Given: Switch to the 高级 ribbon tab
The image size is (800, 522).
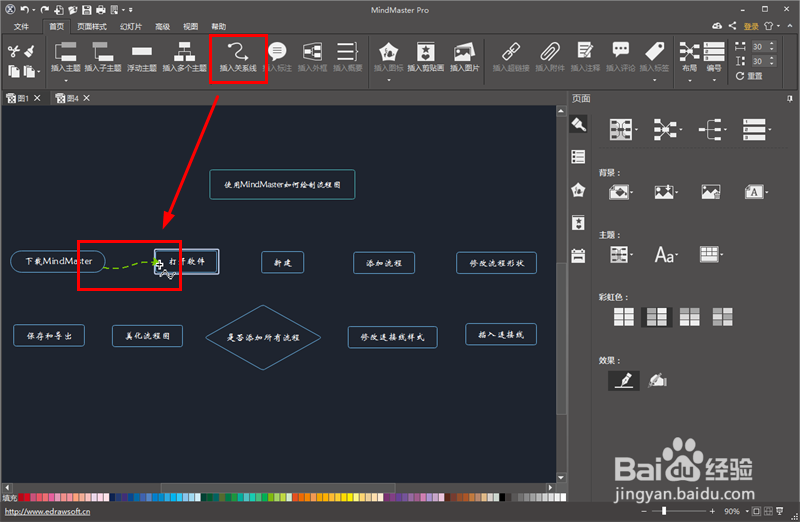Looking at the screenshot, I should (x=162, y=27).
